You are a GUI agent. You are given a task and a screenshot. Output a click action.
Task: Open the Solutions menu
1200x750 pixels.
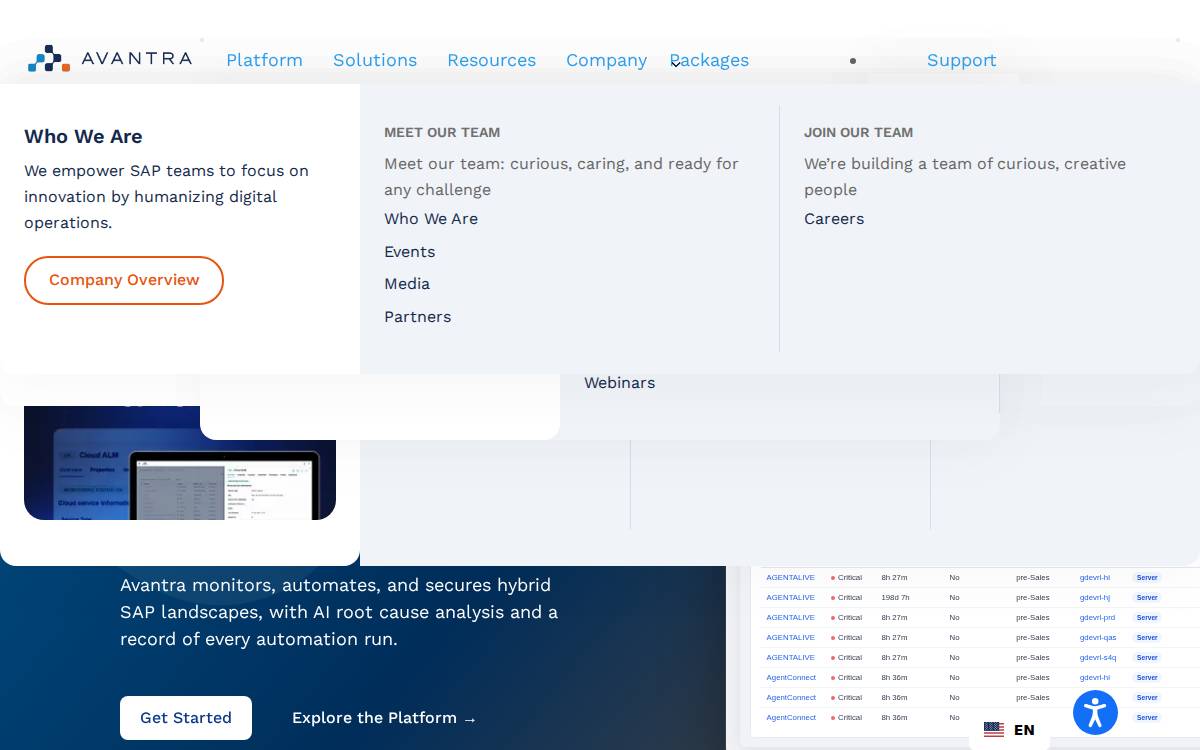[x=375, y=60]
